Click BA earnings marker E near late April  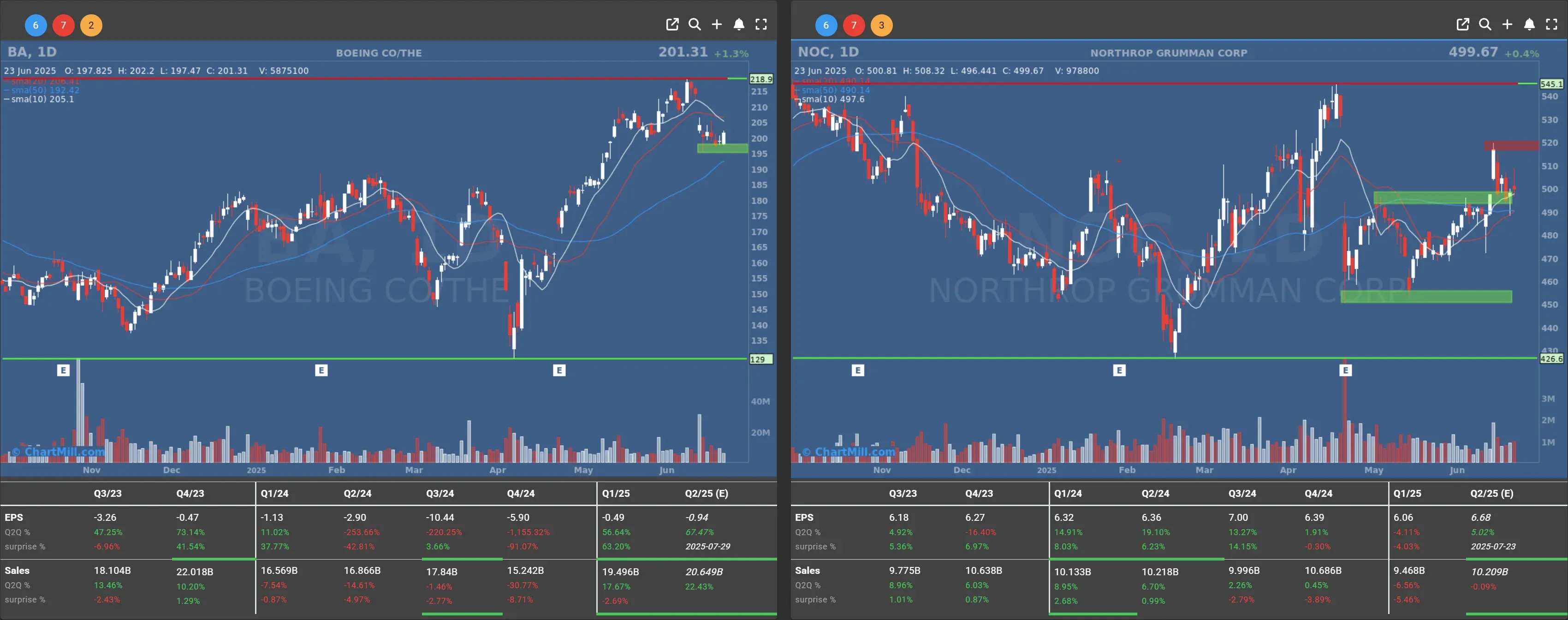click(x=559, y=370)
